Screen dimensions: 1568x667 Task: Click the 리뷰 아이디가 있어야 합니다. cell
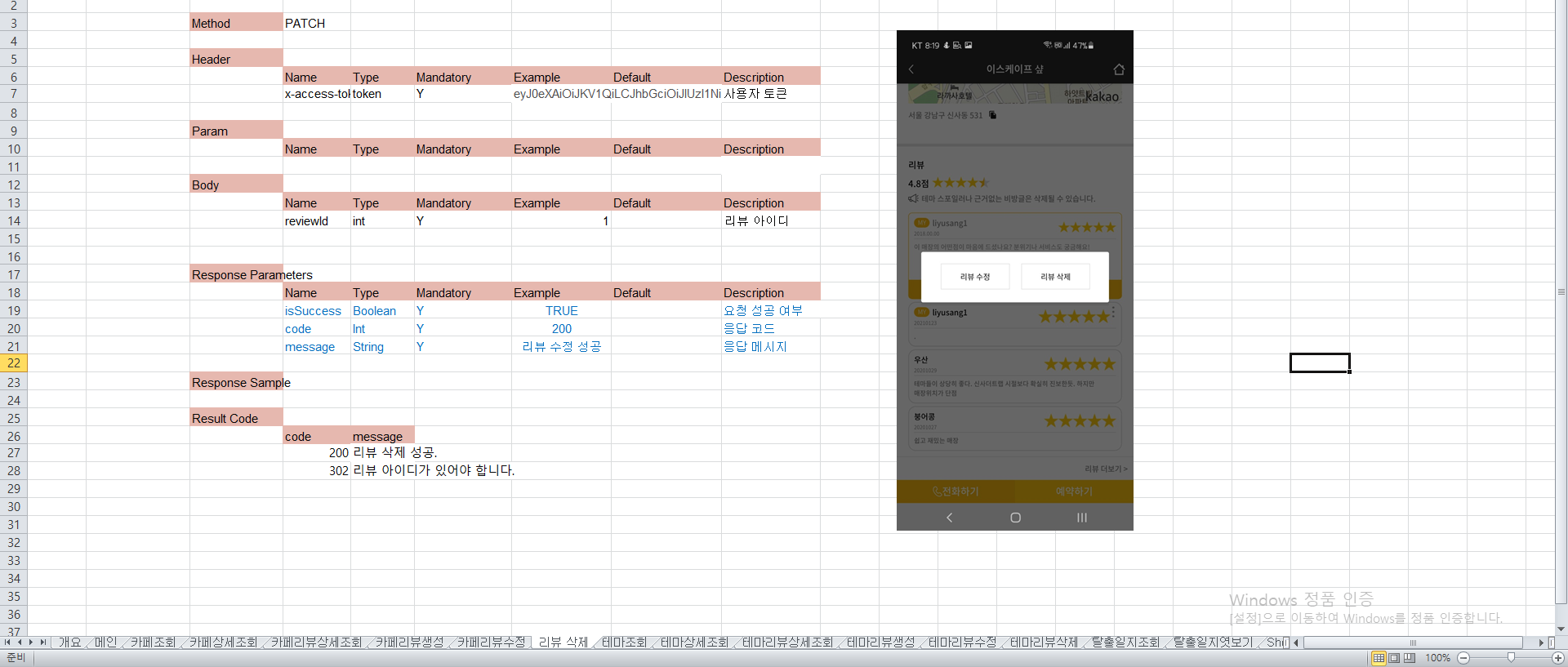[434, 470]
